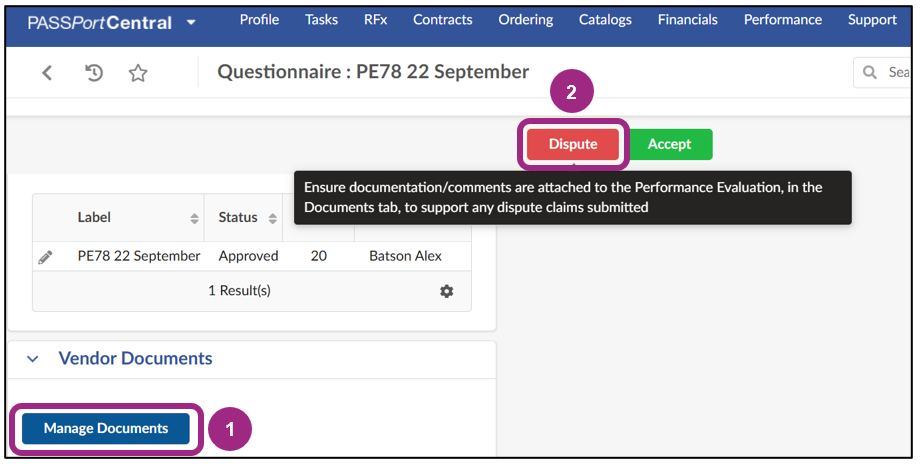Open the Tasks menu

coord(321,20)
